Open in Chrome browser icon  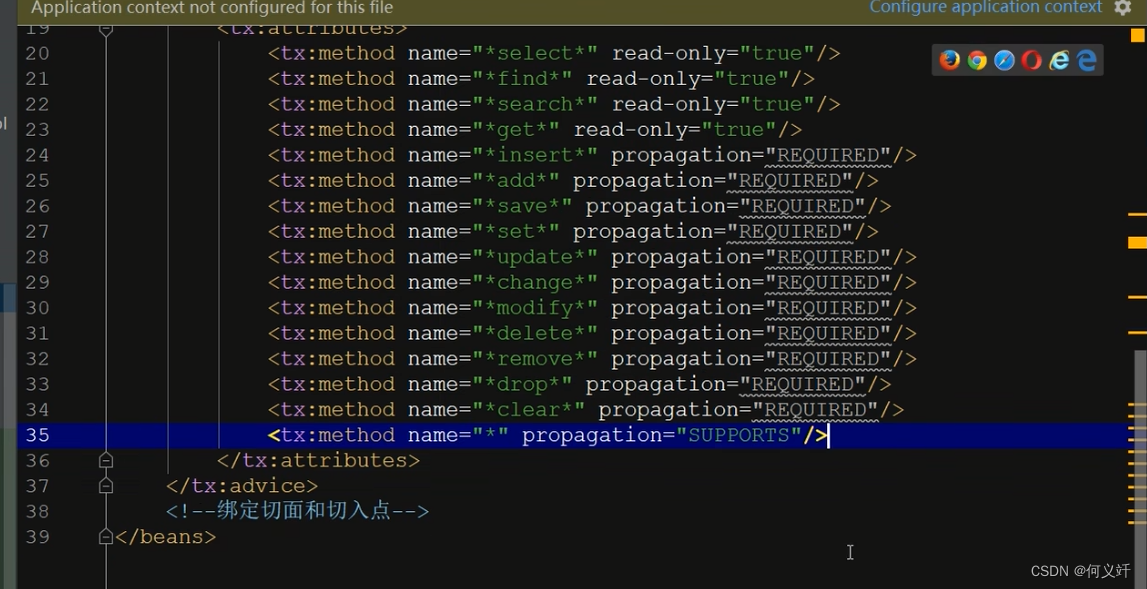point(977,60)
